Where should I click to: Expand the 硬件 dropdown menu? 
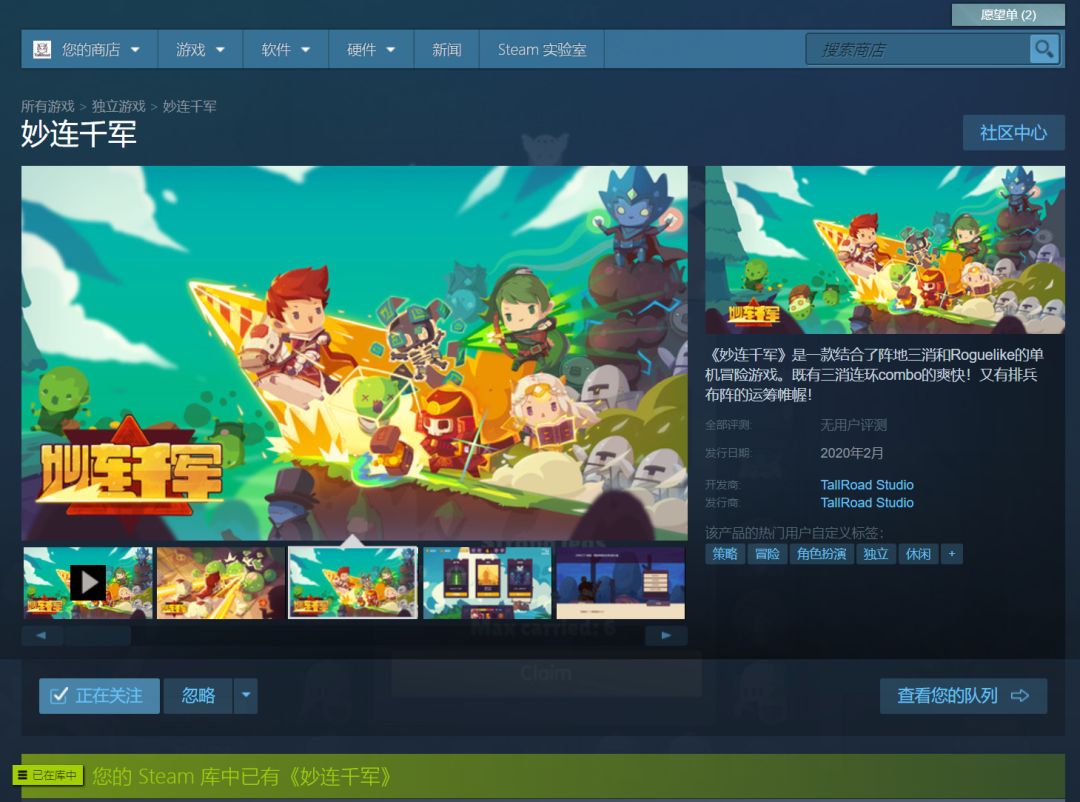click(x=371, y=50)
